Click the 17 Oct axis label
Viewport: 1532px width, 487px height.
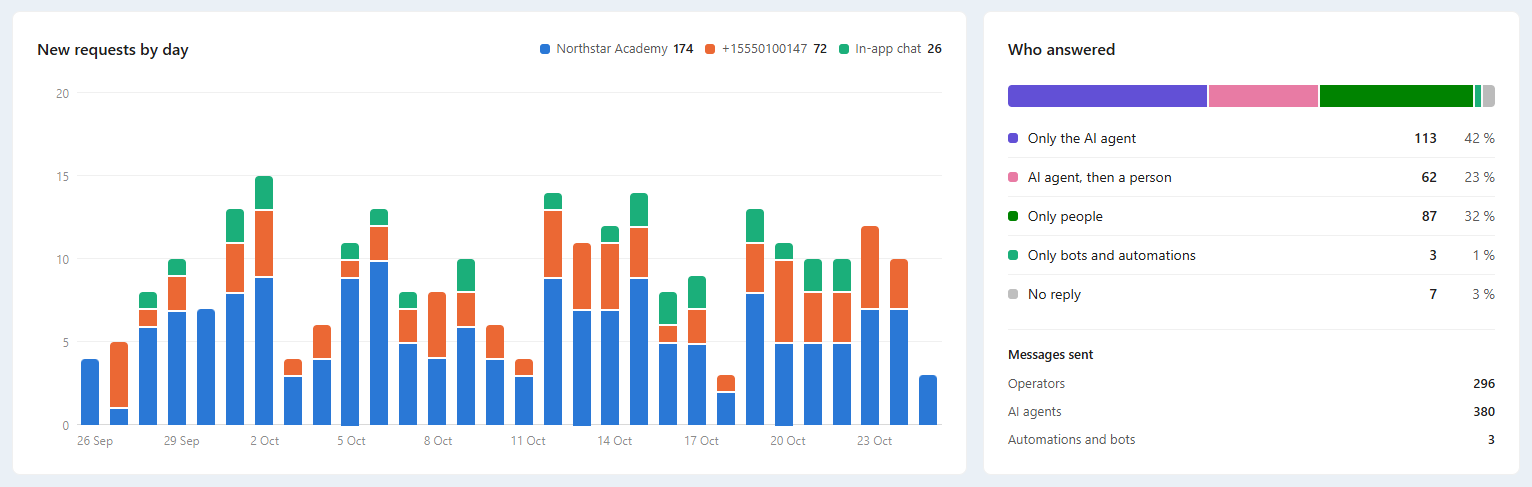point(701,441)
